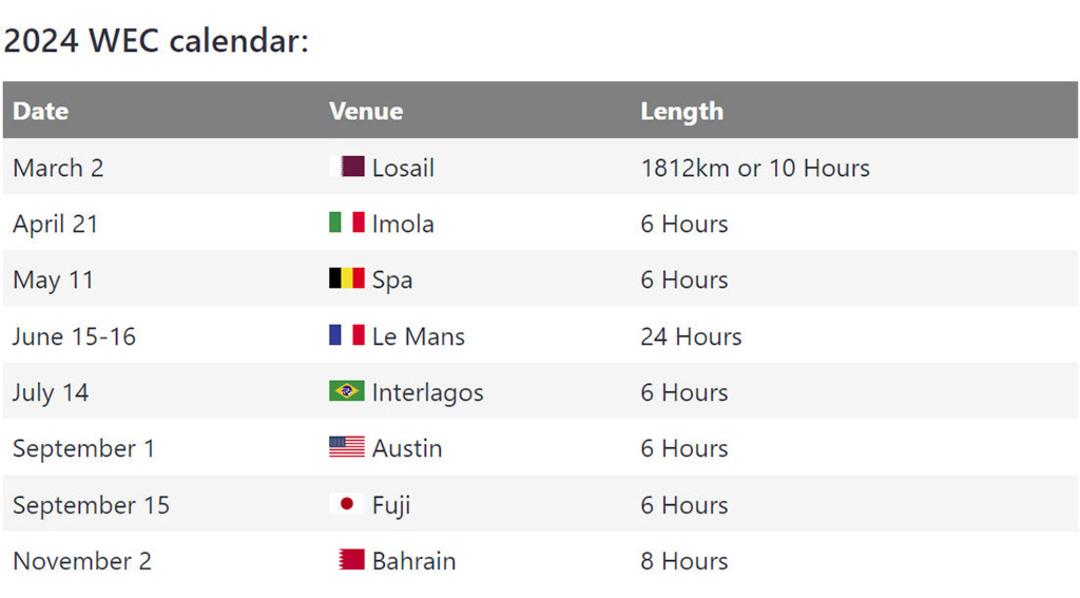Click the Bahrain flag icon

pos(351,559)
